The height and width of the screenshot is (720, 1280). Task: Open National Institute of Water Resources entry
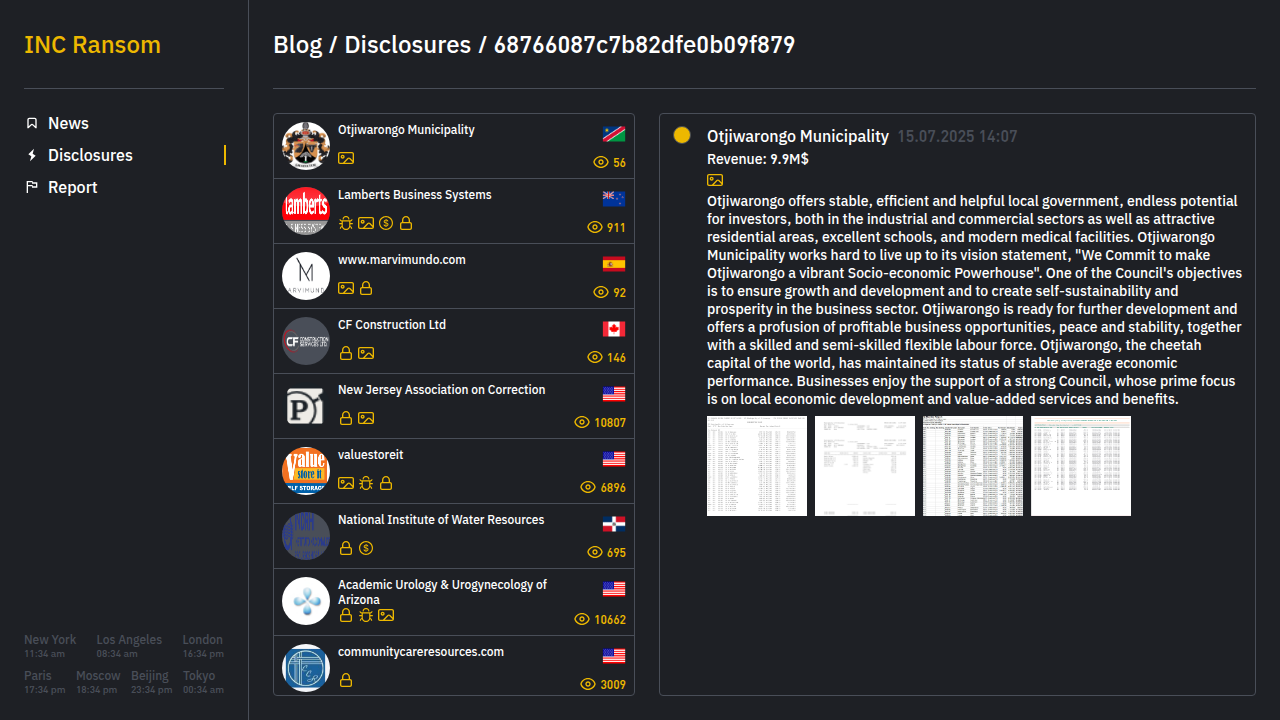pos(454,536)
